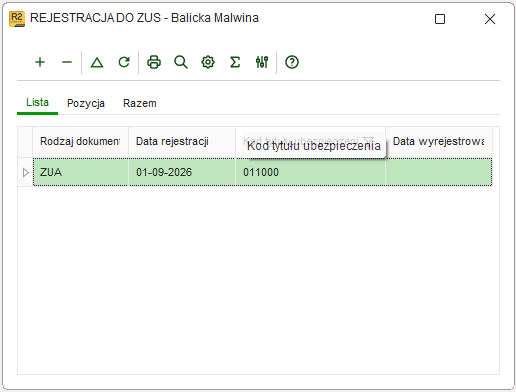Screen dimensions: 516x392
Task: Click the empty Data wyrejestrowania cell in ZUA row
Action: (439, 172)
